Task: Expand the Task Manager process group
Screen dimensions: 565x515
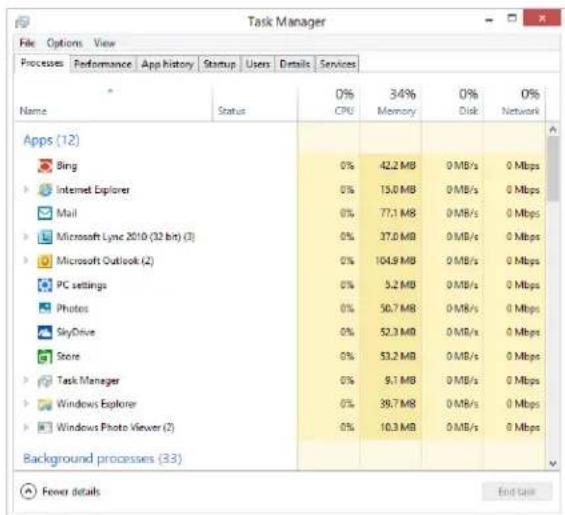Action: point(26,380)
